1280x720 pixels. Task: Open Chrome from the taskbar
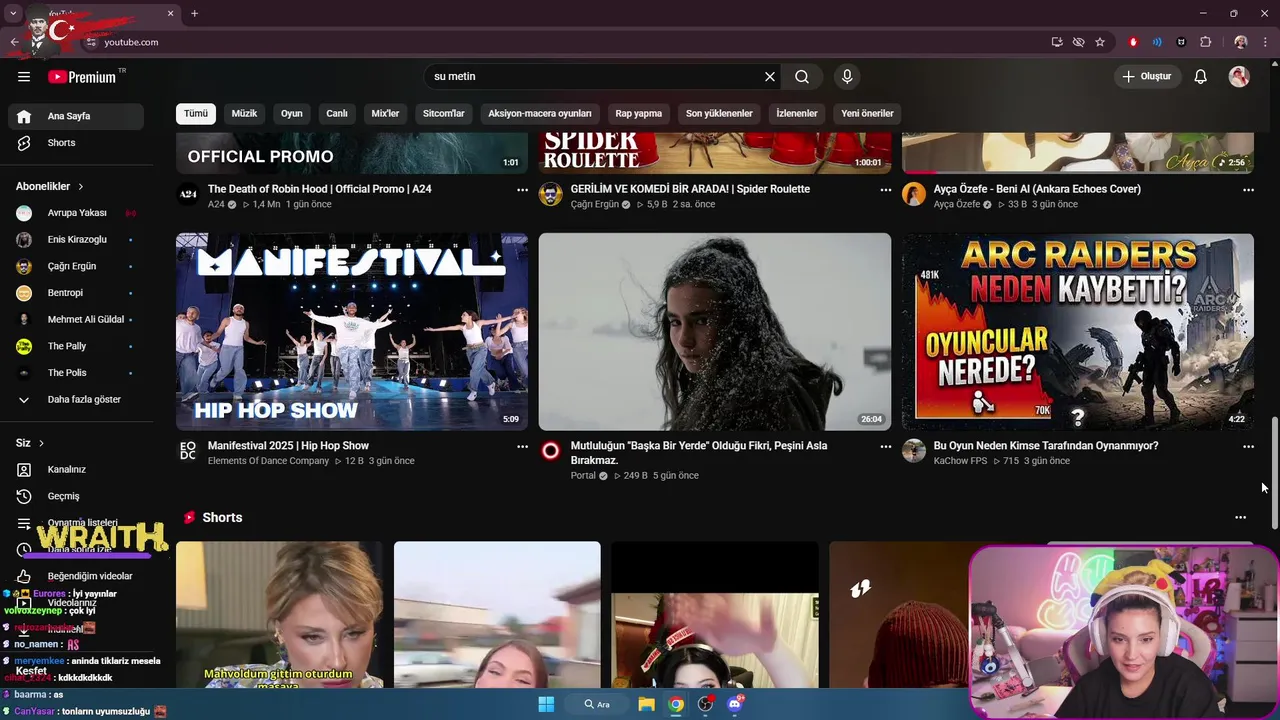coord(676,704)
